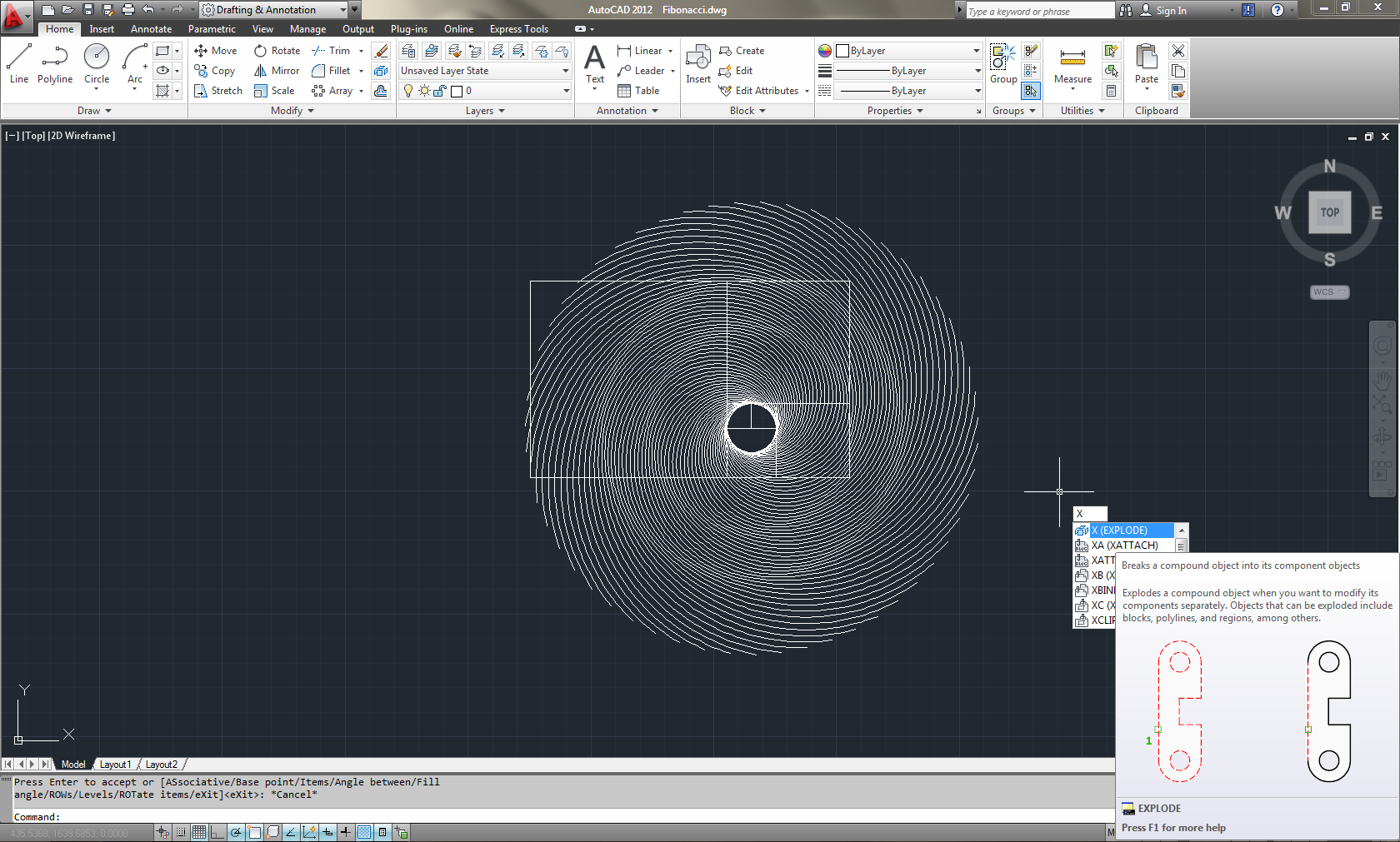Click the Rotate tool

[x=277, y=51]
